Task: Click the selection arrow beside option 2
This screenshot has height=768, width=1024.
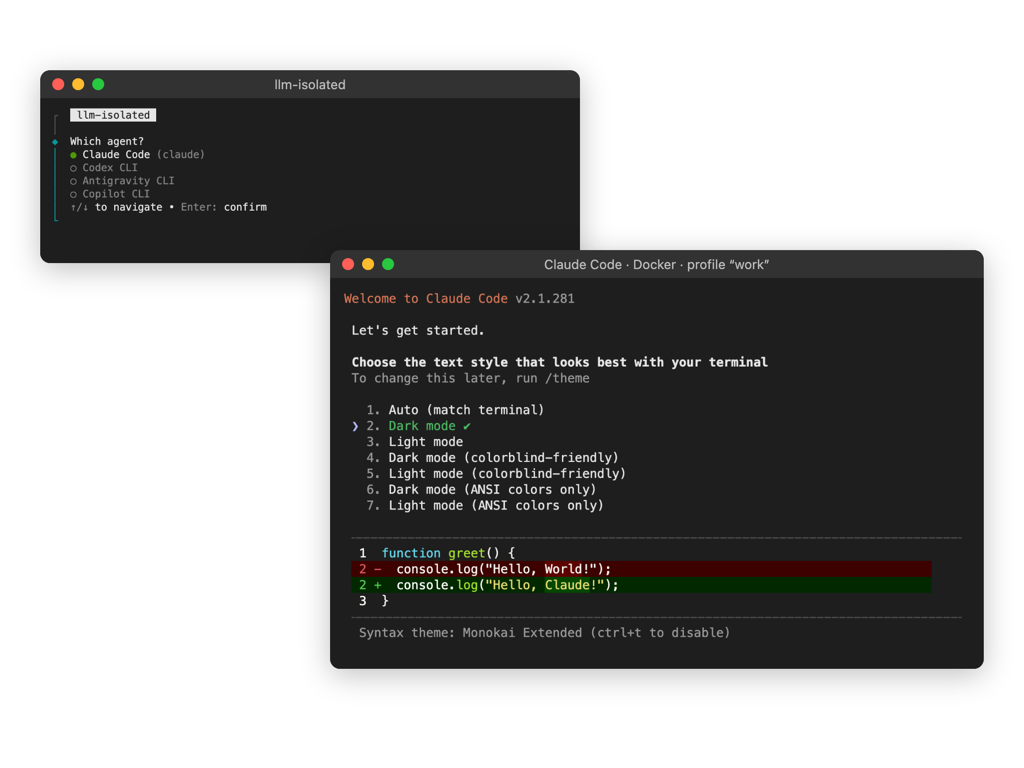Action: pos(355,426)
